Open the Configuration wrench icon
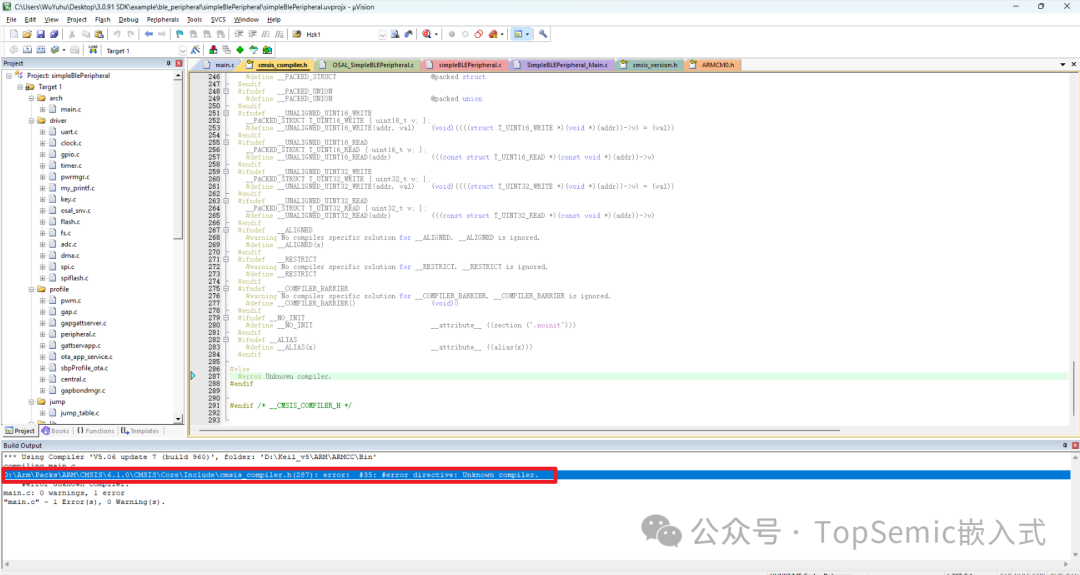The height and width of the screenshot is (575, 1080). pyautogui.click(x=543, y=34)
